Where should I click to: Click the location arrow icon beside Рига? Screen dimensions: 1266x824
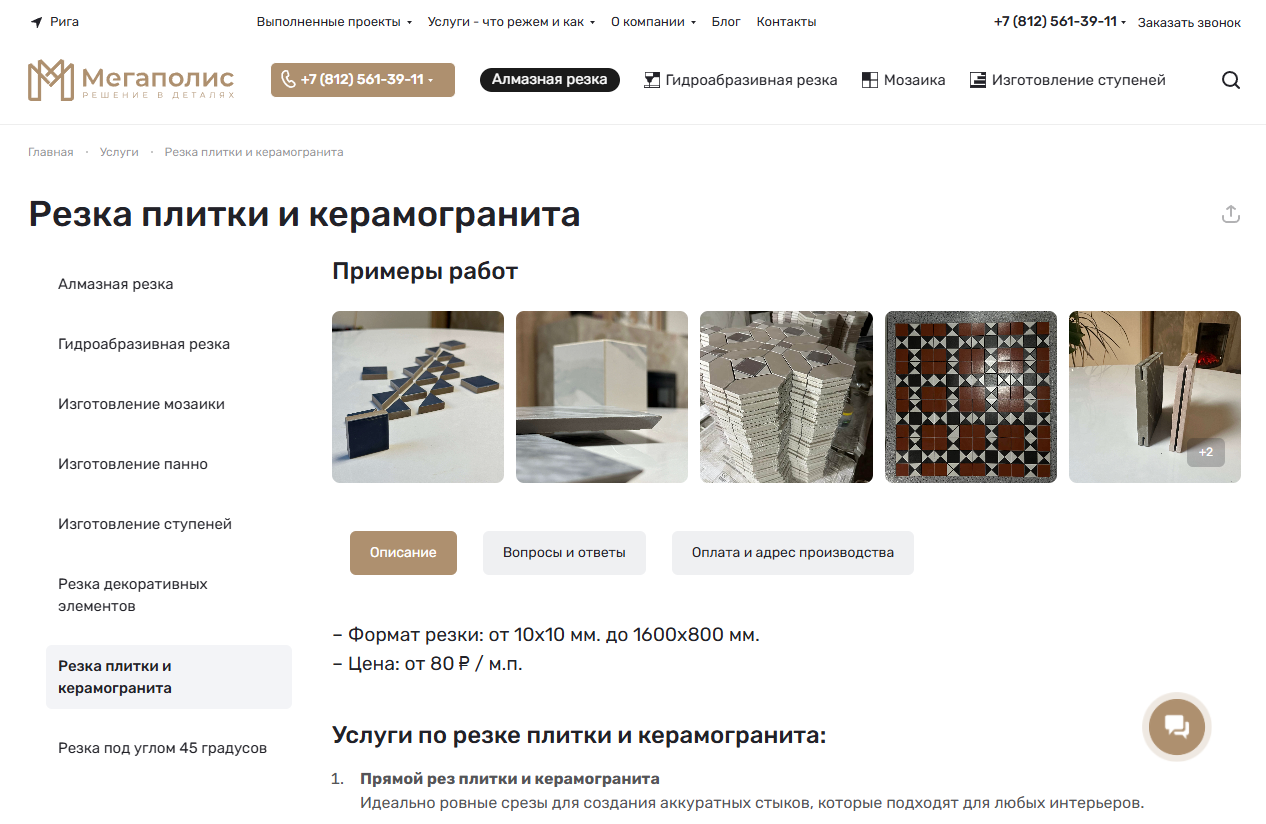(x=36, y=22)
